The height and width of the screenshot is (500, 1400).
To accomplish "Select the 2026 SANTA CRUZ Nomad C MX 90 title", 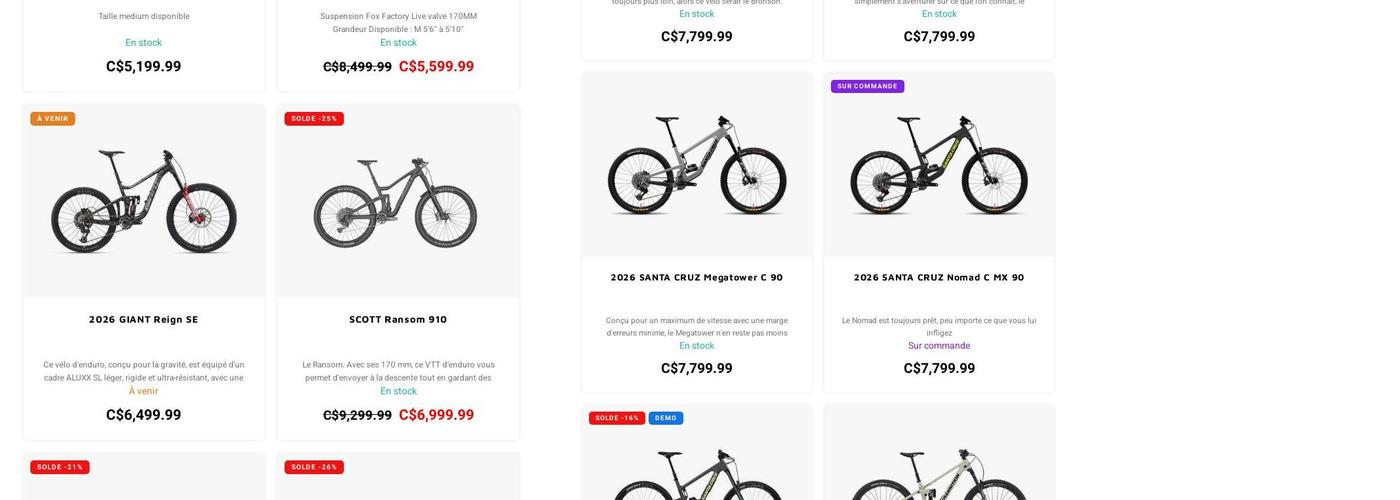I will pos(939,278).
